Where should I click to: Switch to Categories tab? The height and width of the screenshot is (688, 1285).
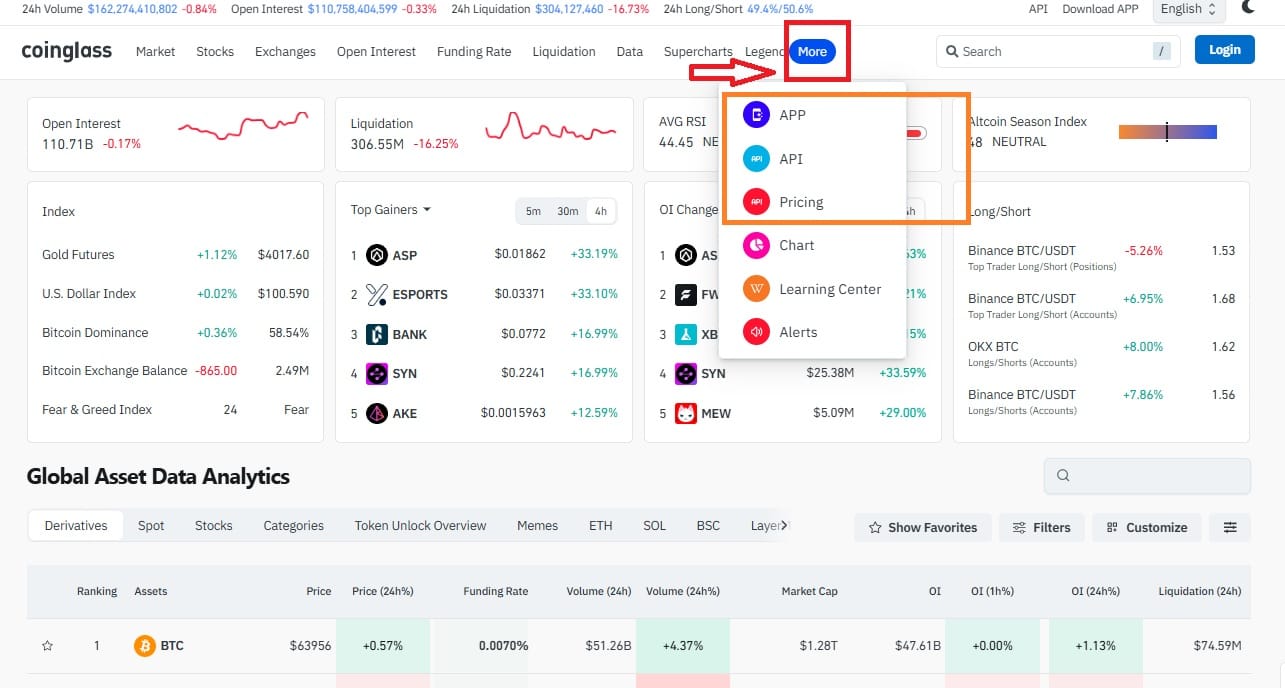(x=294, y=525)
